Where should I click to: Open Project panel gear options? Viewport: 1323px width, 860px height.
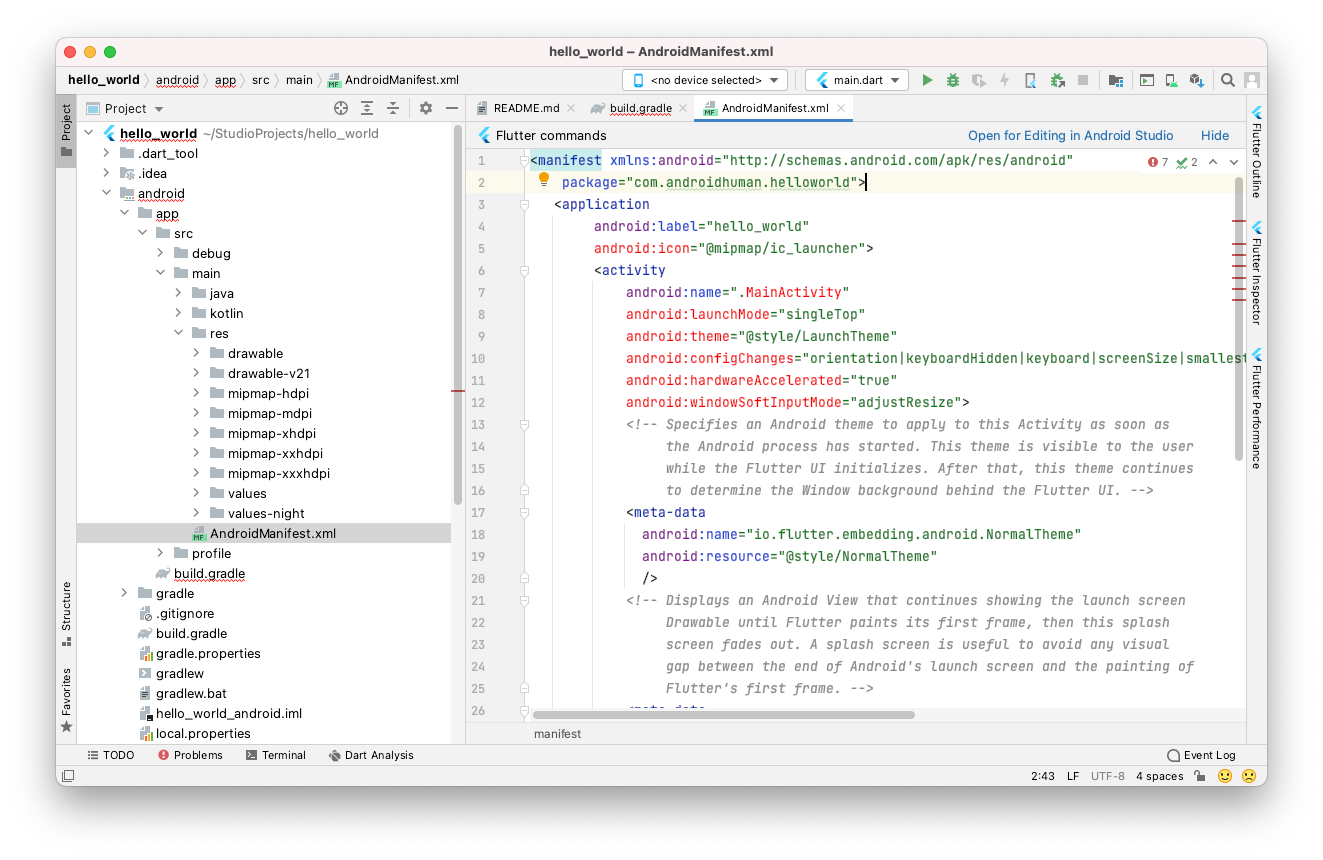point(426,108)
